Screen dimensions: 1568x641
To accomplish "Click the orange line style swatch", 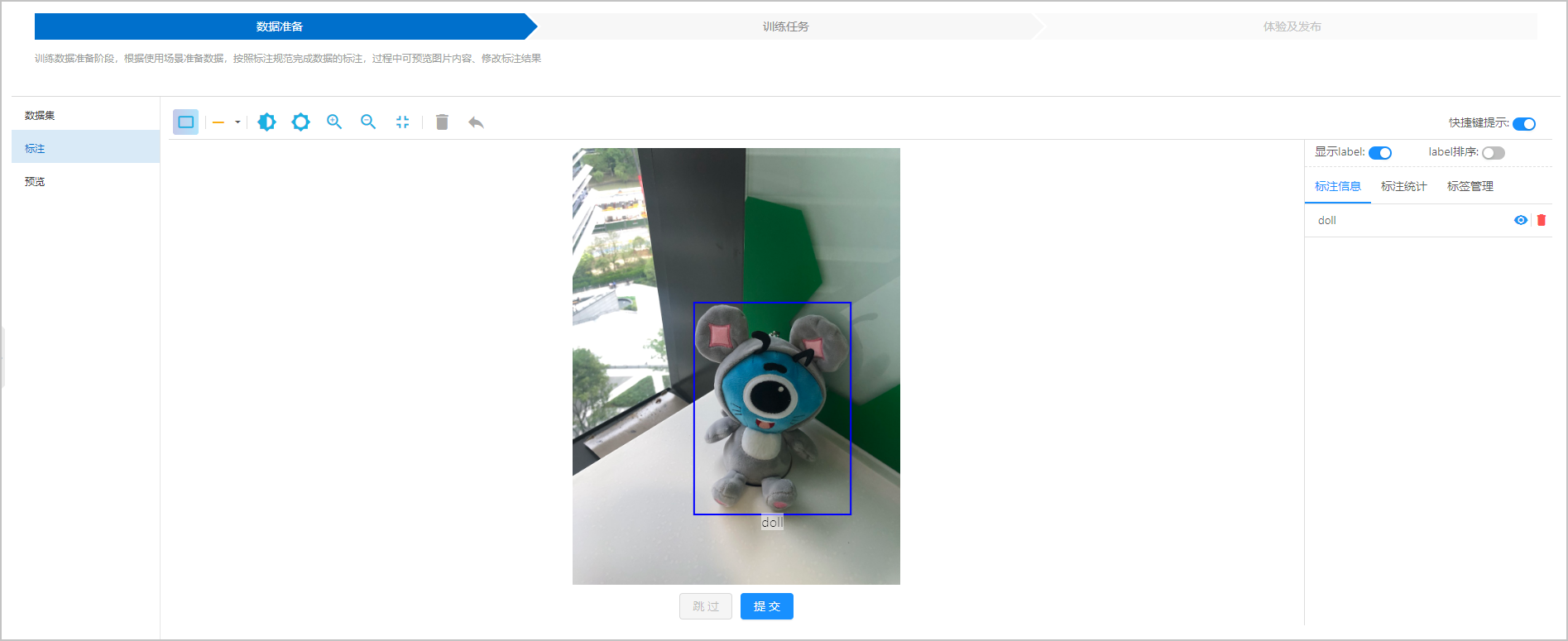I will point(218,122).
